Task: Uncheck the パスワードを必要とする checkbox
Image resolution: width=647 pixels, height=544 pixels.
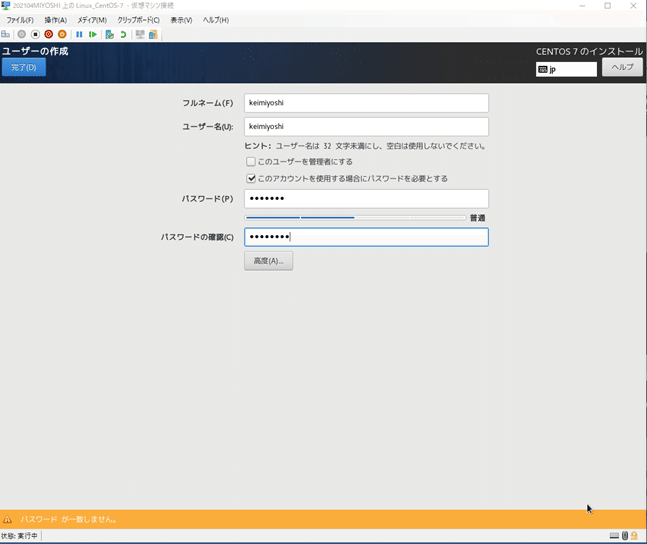Action: point(251,178)
